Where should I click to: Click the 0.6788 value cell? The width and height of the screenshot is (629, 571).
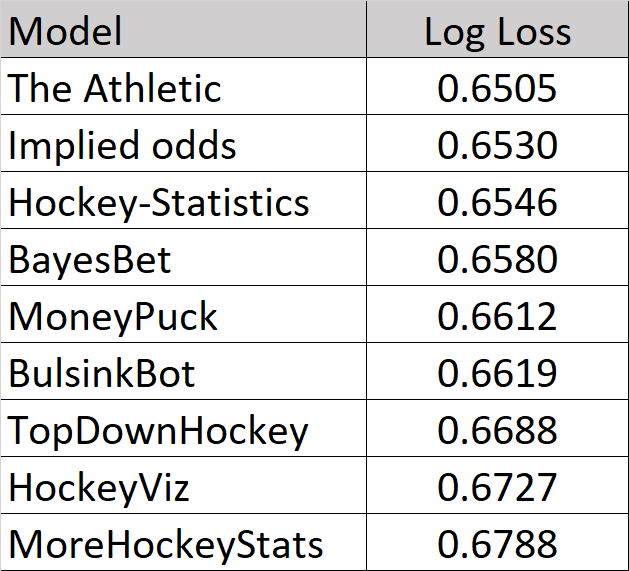click(x=497, y=544)
